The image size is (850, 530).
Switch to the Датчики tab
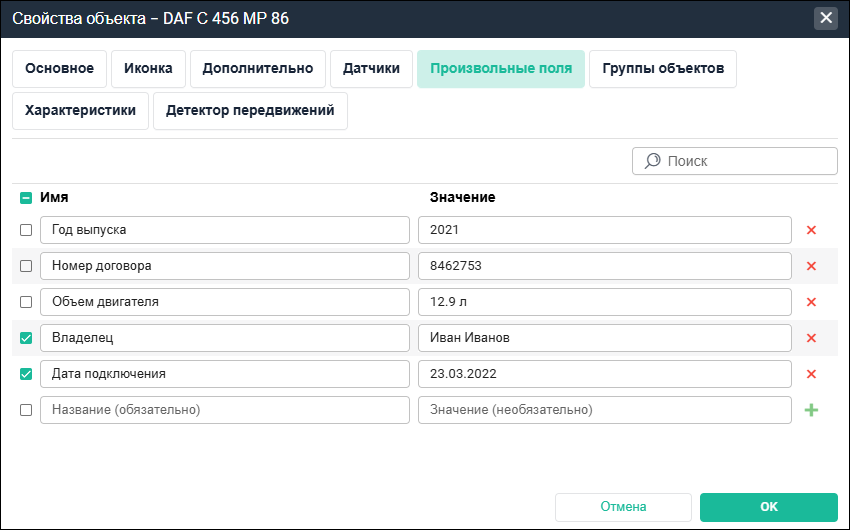(371, 69)
